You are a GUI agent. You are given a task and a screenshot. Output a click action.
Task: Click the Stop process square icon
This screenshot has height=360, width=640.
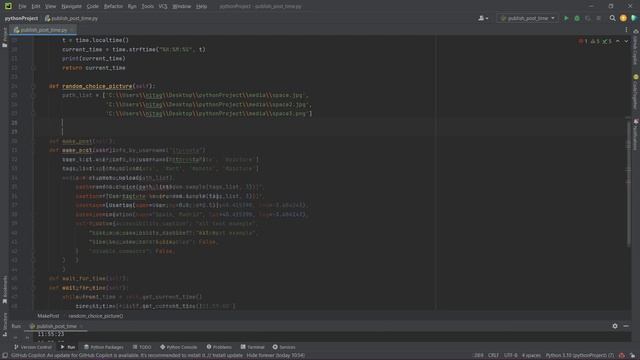(x=599, y=18)
